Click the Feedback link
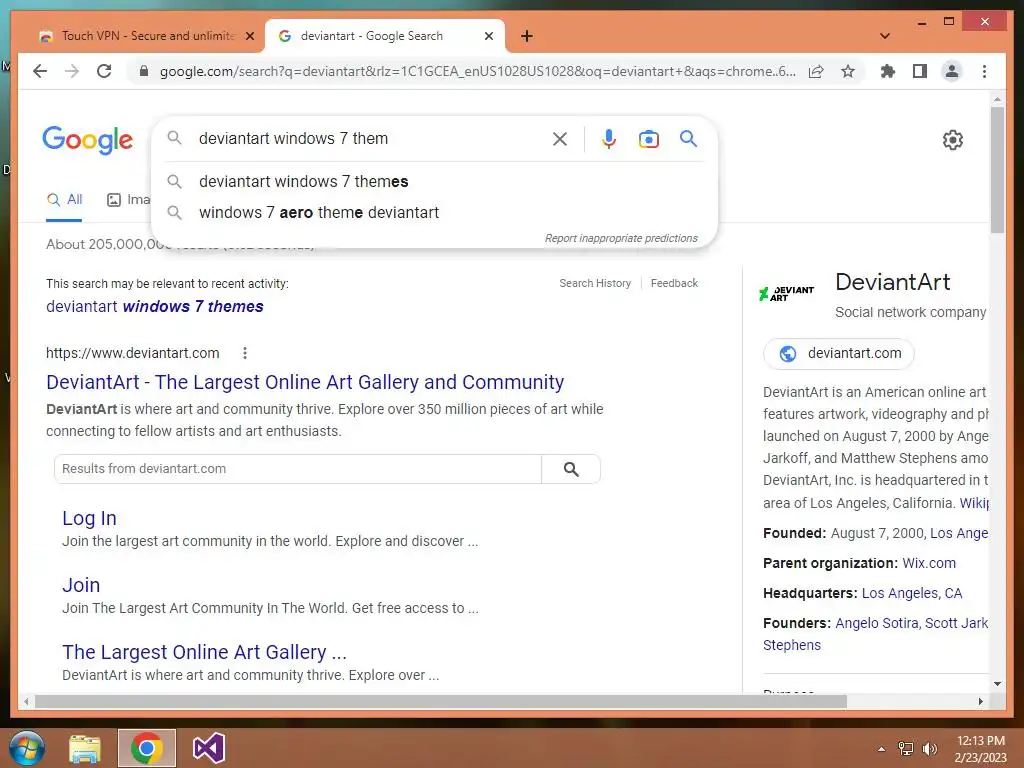 [674, 283]
